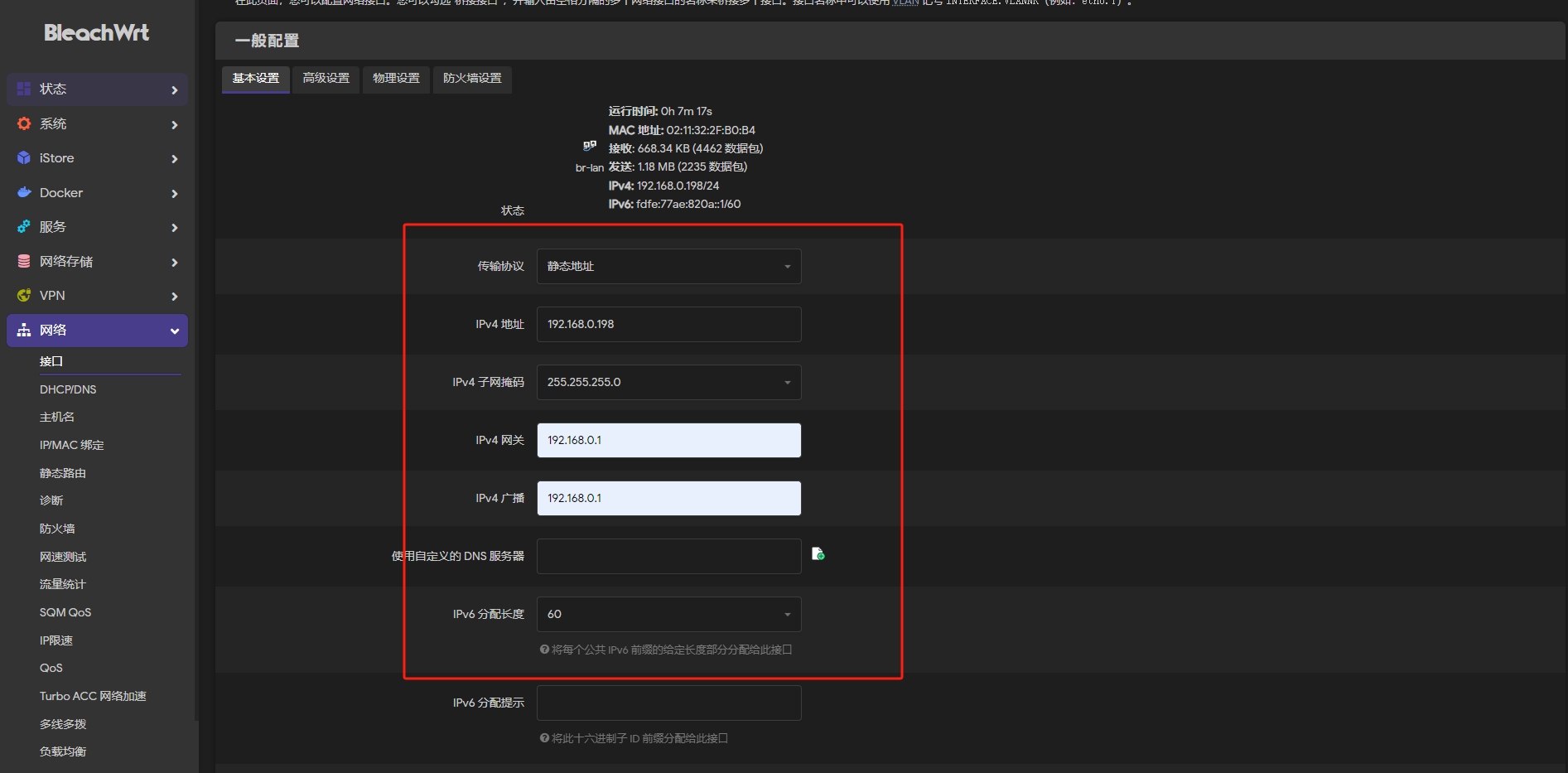Click the IPv4 地址 input field
1568x773 pixels.
668,324
